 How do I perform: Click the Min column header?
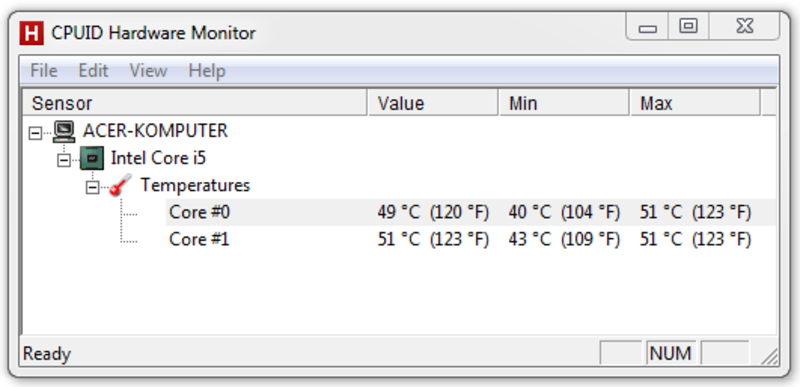pyautogui.click(x=564, y=104)
